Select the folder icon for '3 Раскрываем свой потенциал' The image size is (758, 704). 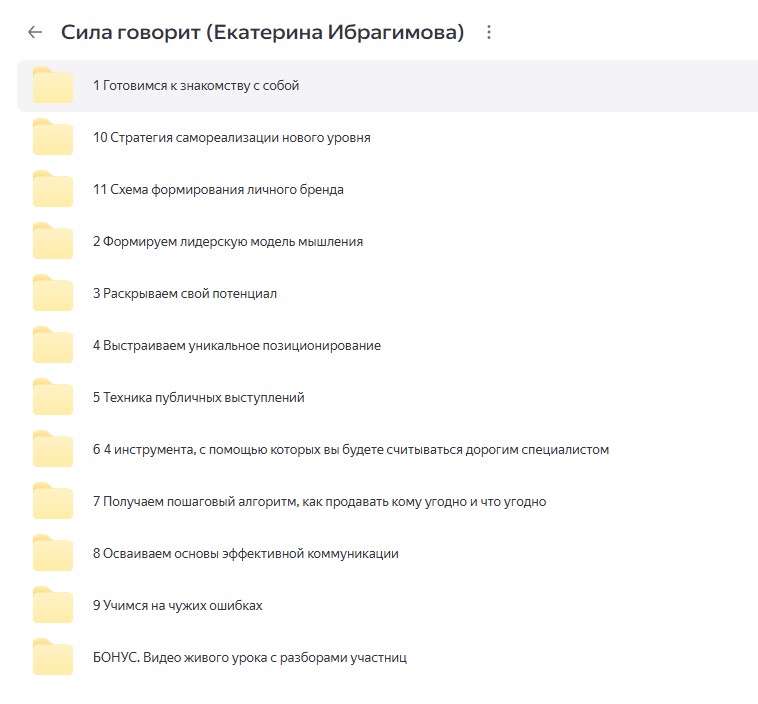(53, 293)
